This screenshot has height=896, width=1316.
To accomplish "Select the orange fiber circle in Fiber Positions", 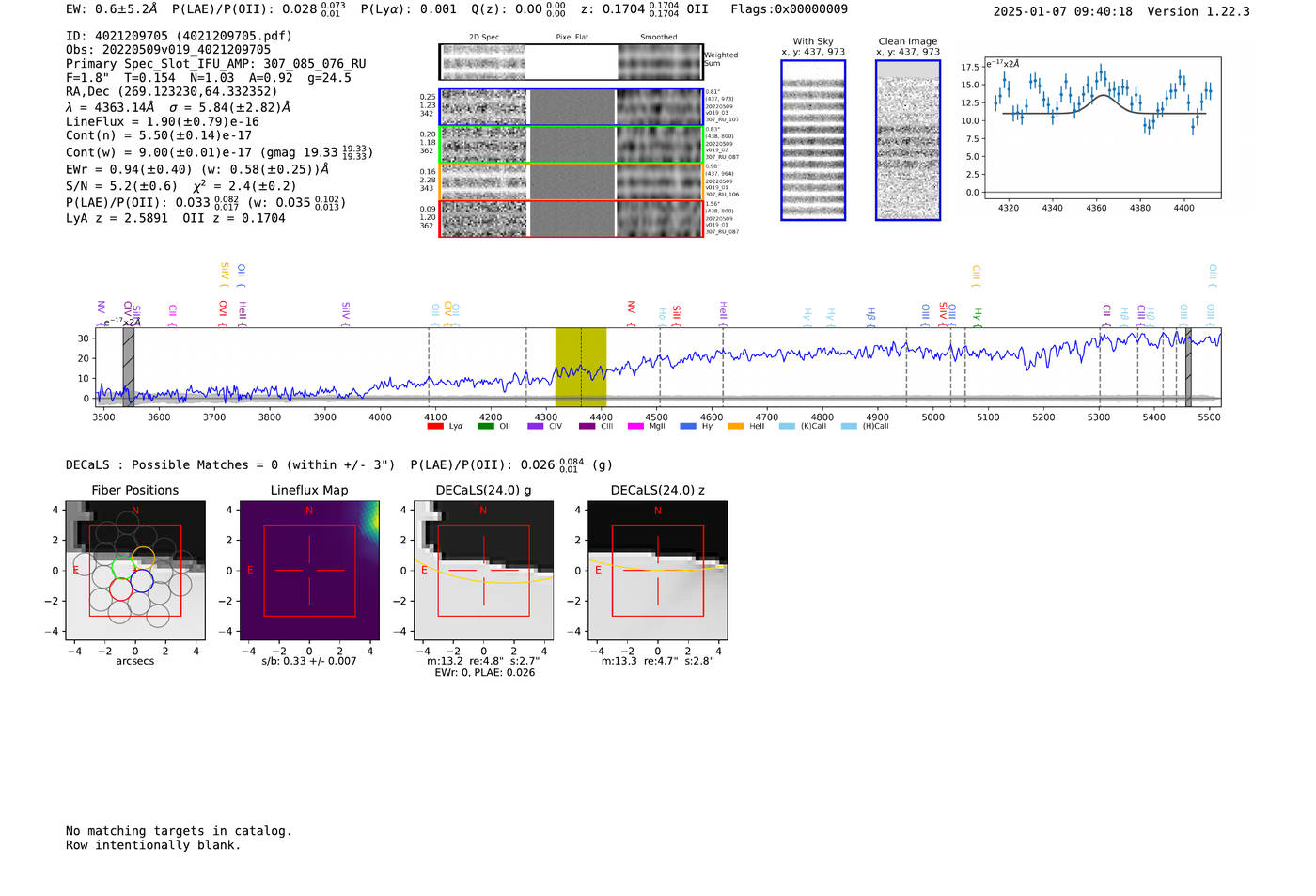I will (x=143, y=558).
